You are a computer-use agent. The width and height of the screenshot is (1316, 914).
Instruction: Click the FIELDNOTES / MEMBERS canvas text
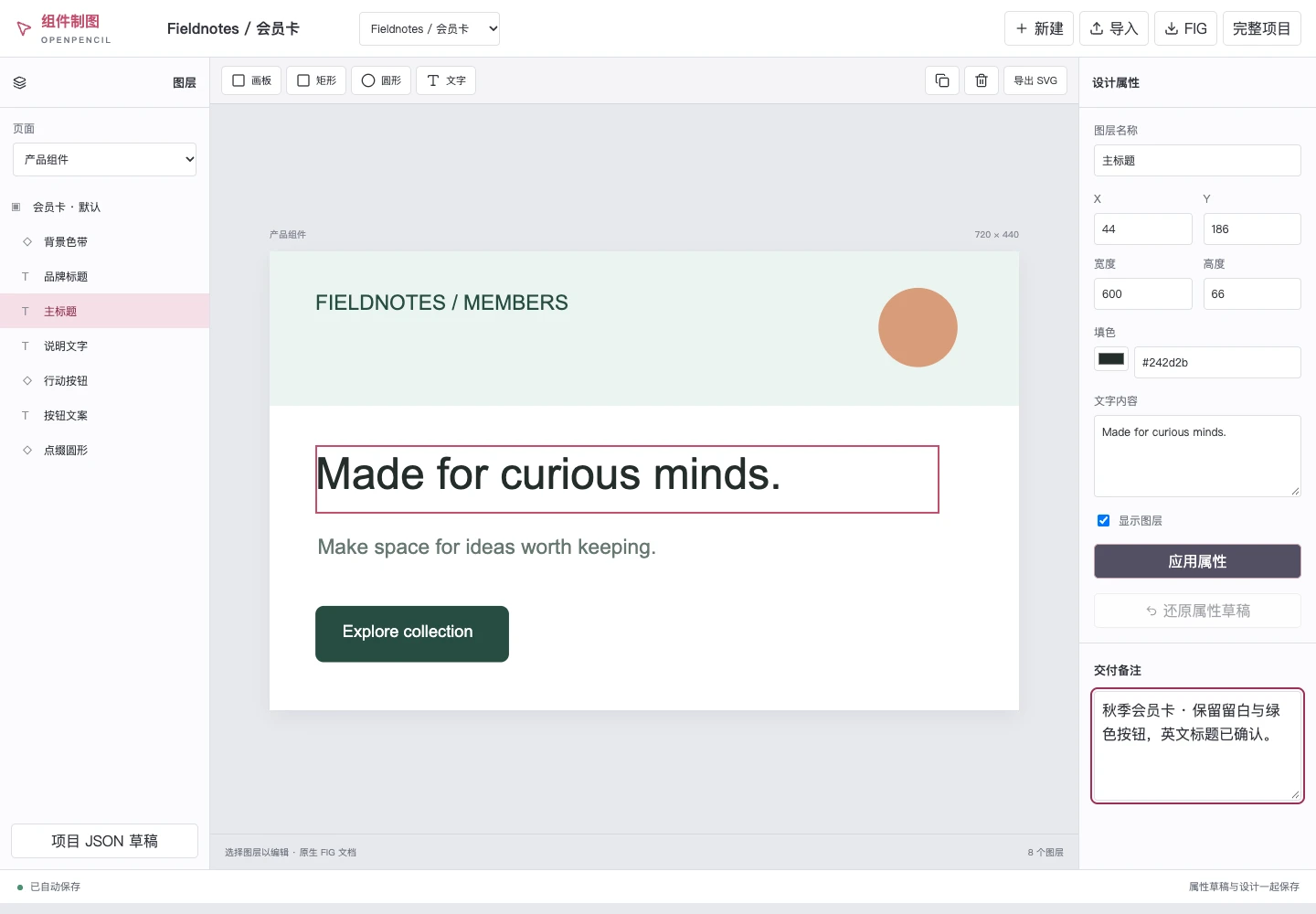point(441,303)
